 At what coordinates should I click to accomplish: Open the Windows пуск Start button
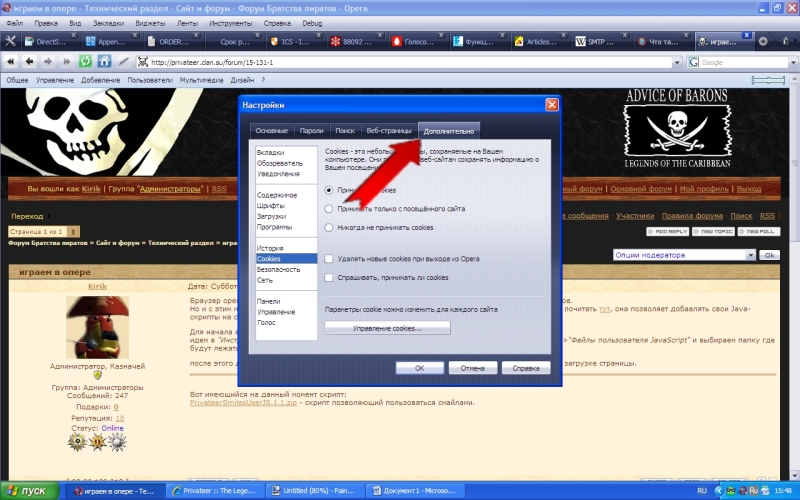(30, 491)
